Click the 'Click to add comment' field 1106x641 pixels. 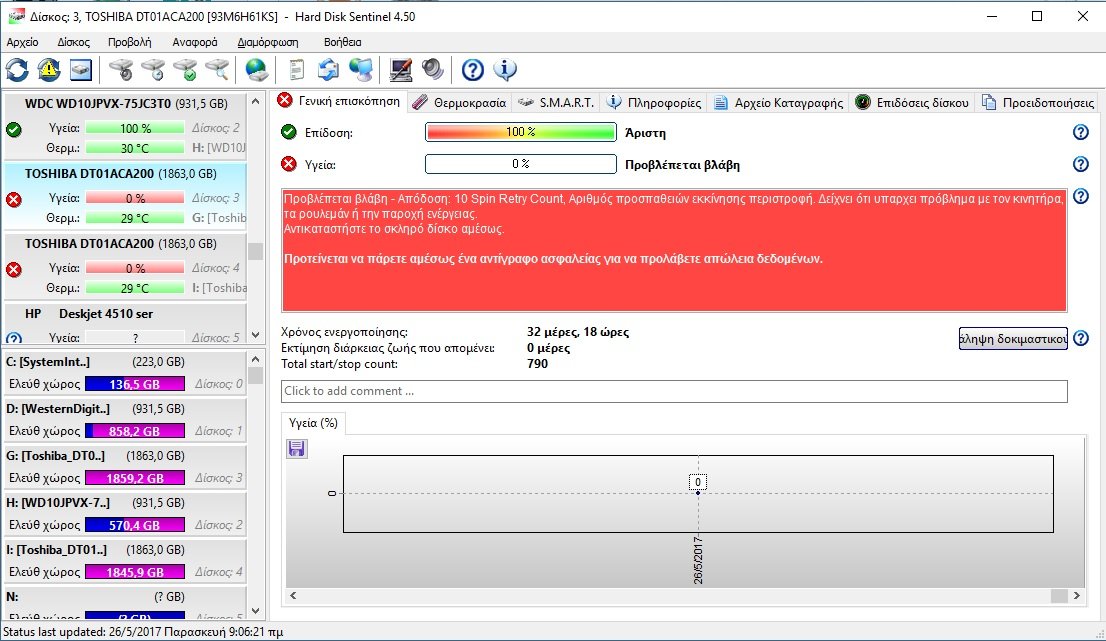point(674,391)
